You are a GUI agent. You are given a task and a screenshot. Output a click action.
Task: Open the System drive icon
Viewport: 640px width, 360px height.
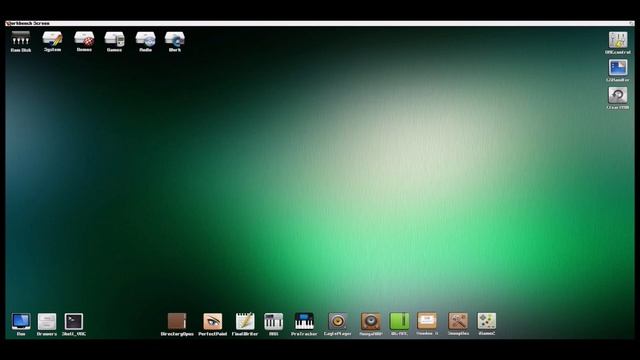(x=53, y=39)
